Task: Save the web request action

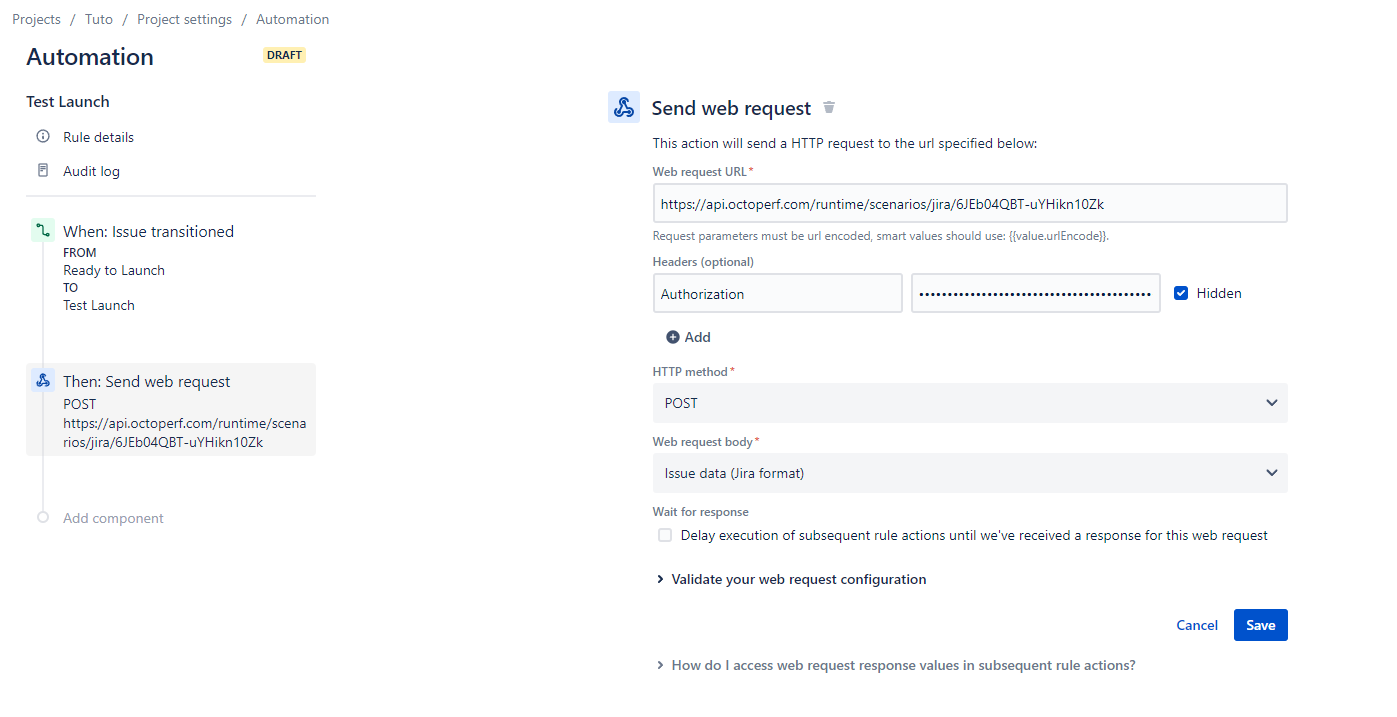Action: pos(1260,624)
